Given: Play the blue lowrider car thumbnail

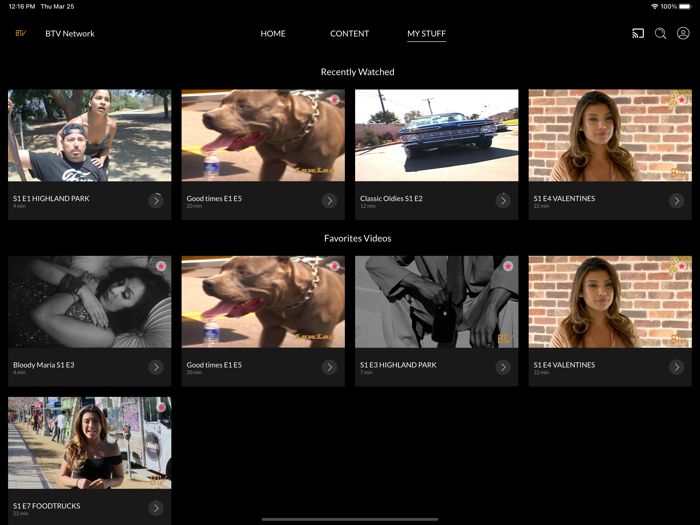Looking at the screenshot, I should coord(437,135).
